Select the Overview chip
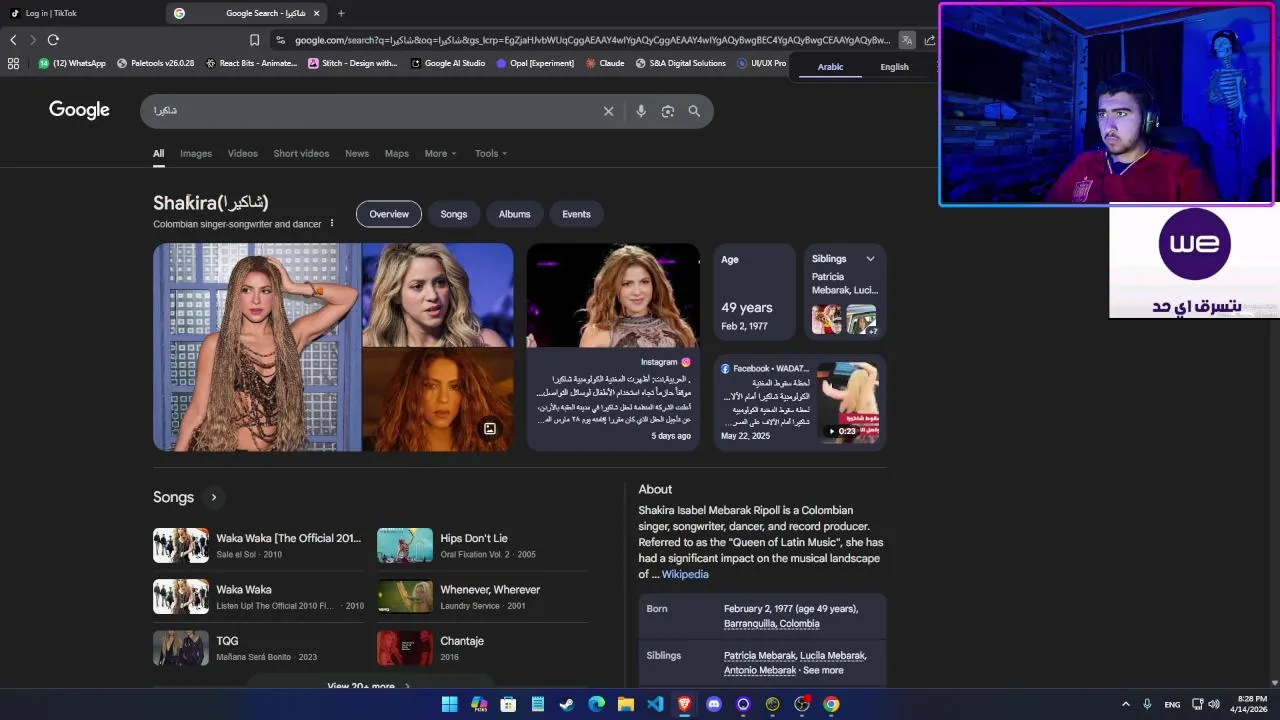This screenshot has height=720, width=1280. (x=389, y=214)
